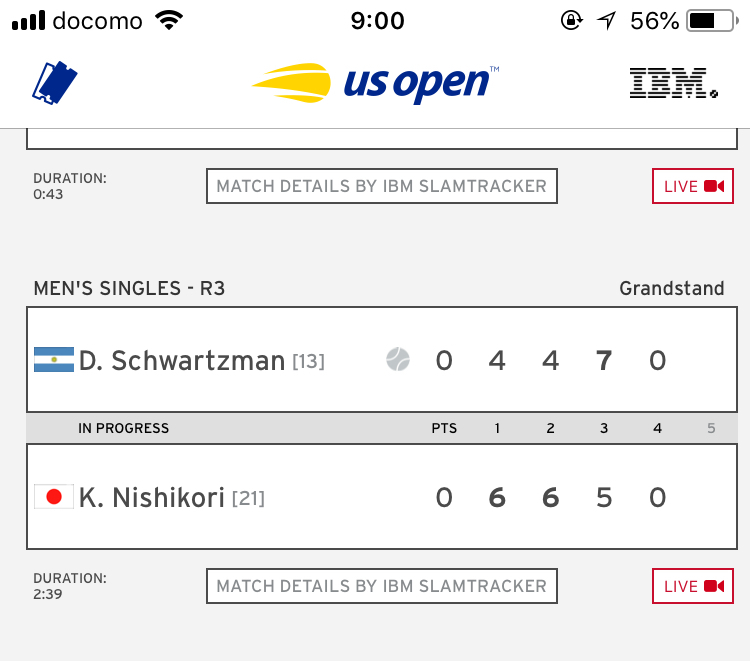Click the tennis ball serve indicator
This screenshot has width=750, height=661.
pyautogui.click(x=398, y=360)
